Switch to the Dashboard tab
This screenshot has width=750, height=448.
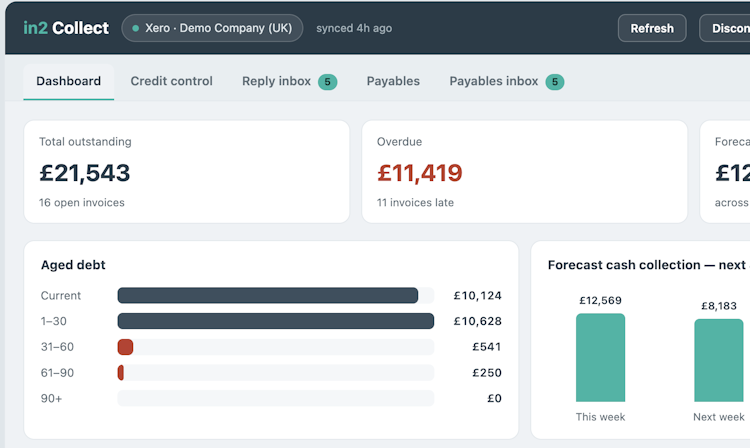click(x=68, y=81)
